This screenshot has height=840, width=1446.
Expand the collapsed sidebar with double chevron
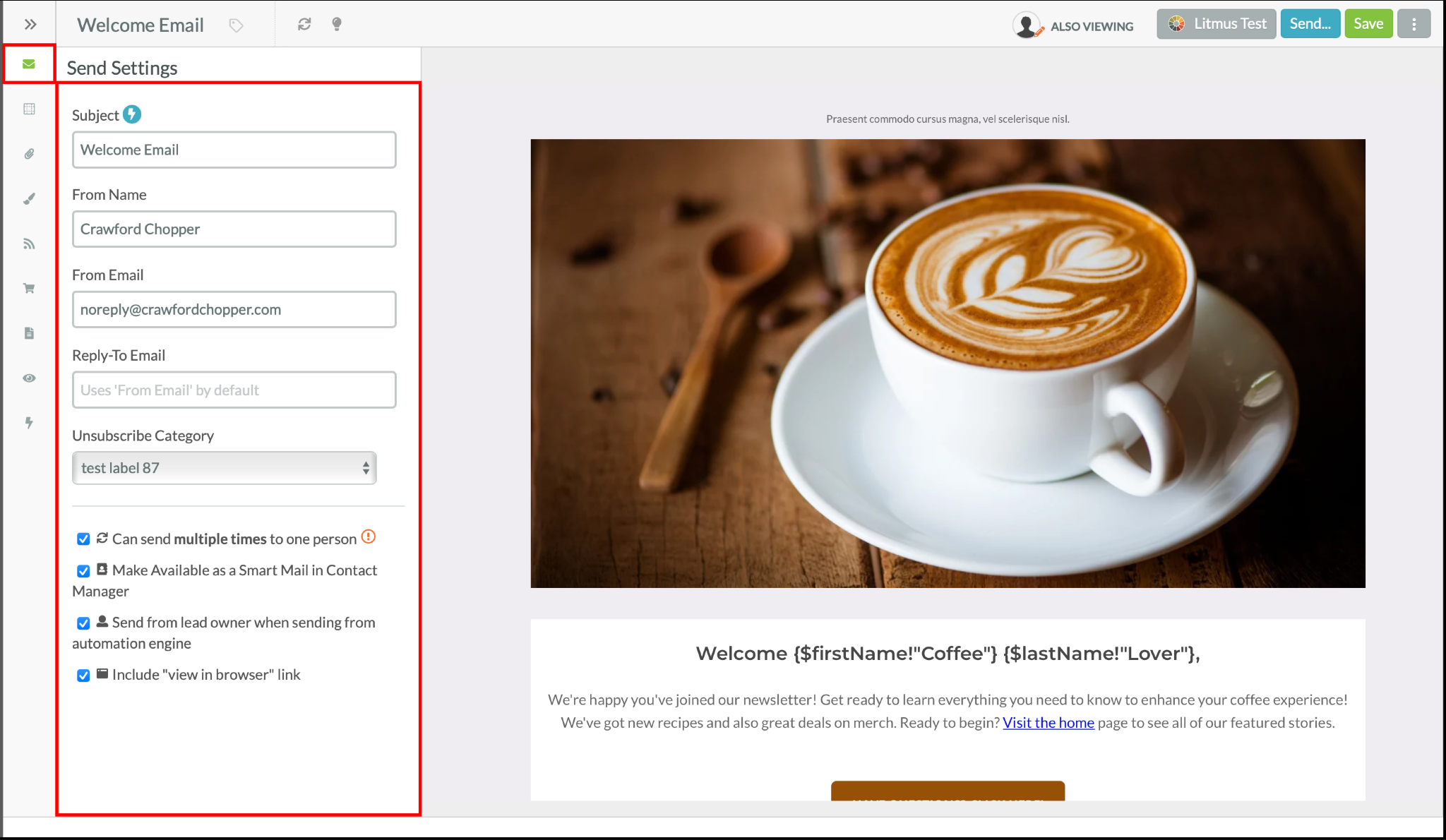[30, 25]
